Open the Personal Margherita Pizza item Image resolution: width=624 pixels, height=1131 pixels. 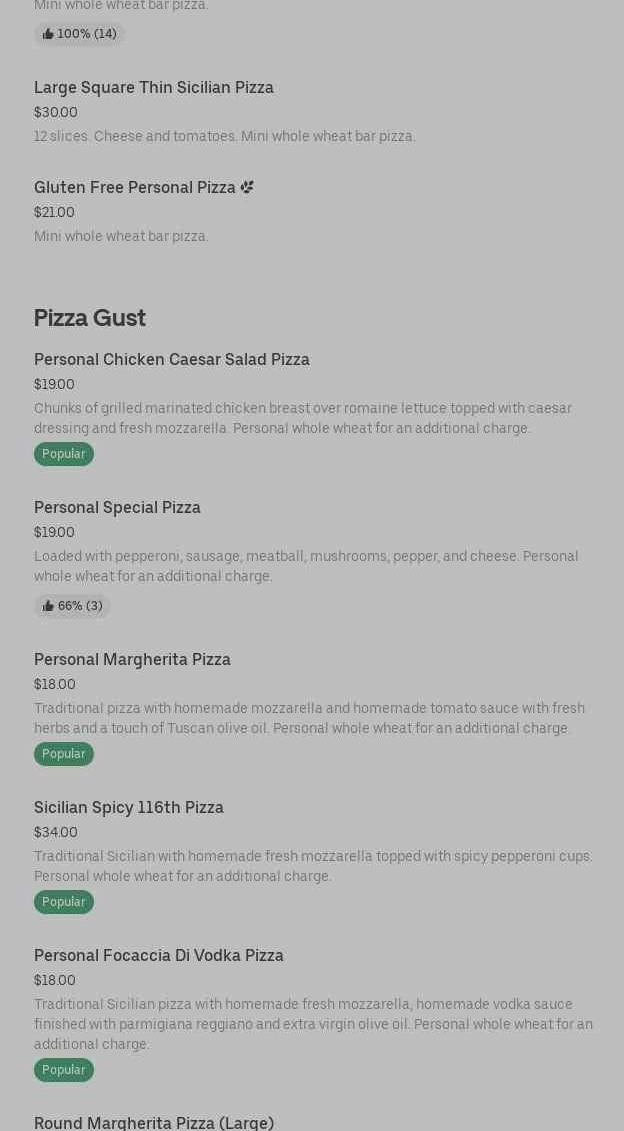point(132,660)
